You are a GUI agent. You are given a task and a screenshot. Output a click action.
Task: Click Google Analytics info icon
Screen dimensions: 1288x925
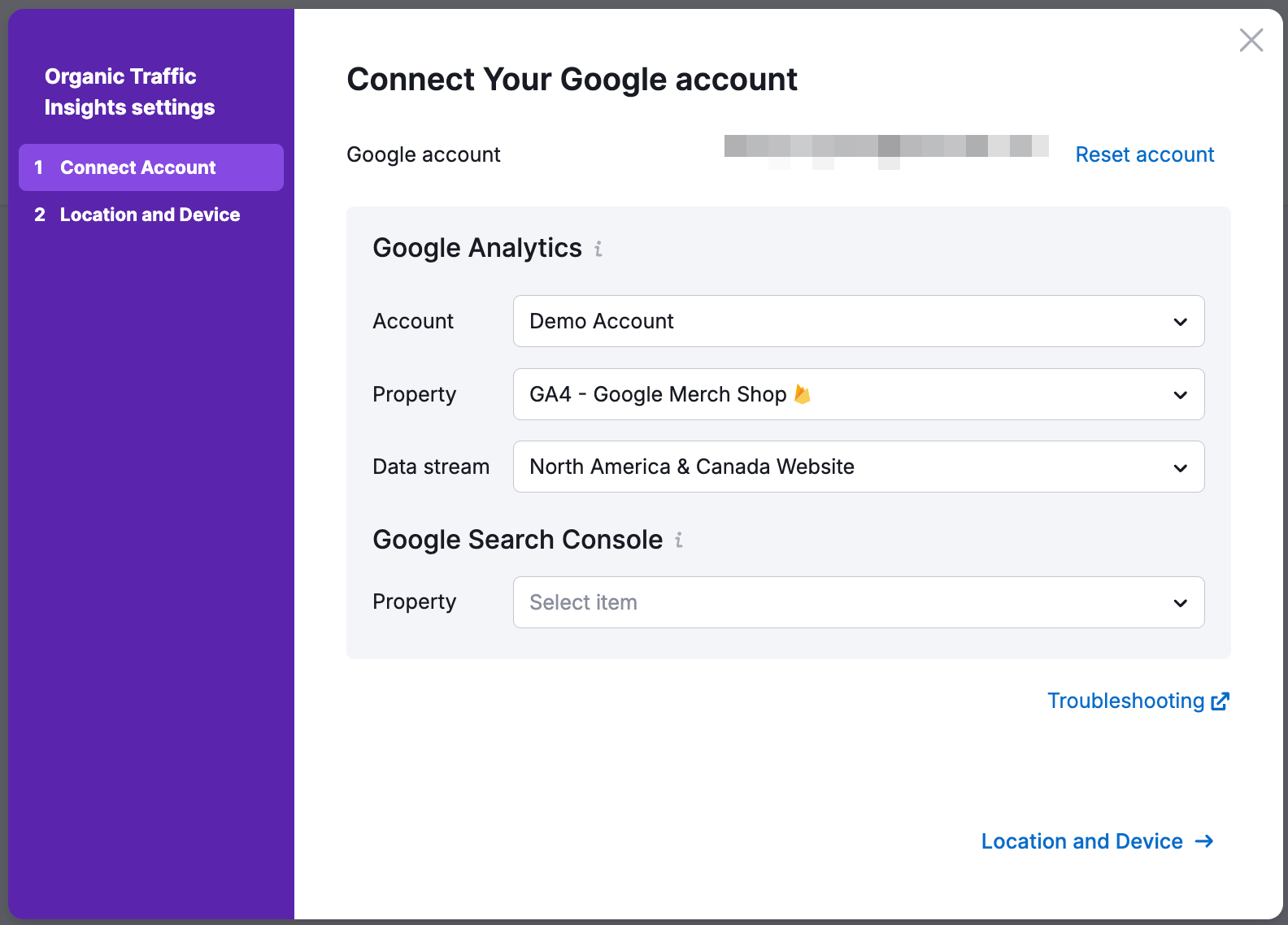pos(598,249)
